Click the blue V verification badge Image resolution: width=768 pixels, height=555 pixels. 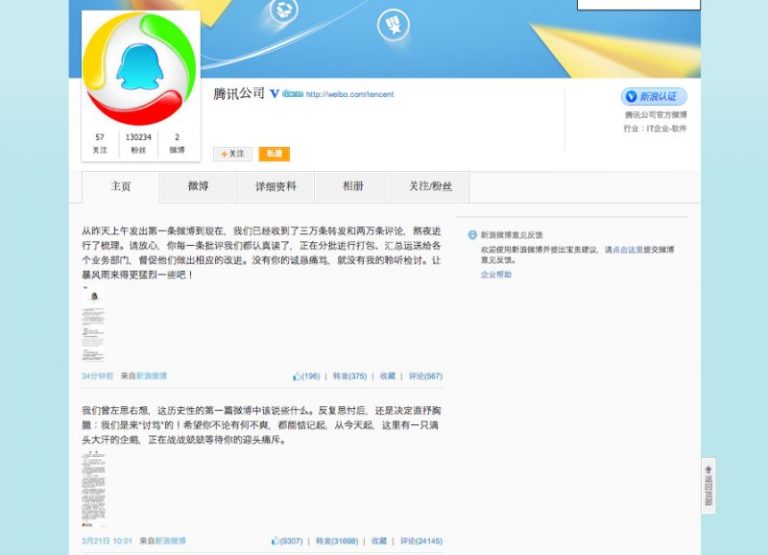(x=275, y=94)
